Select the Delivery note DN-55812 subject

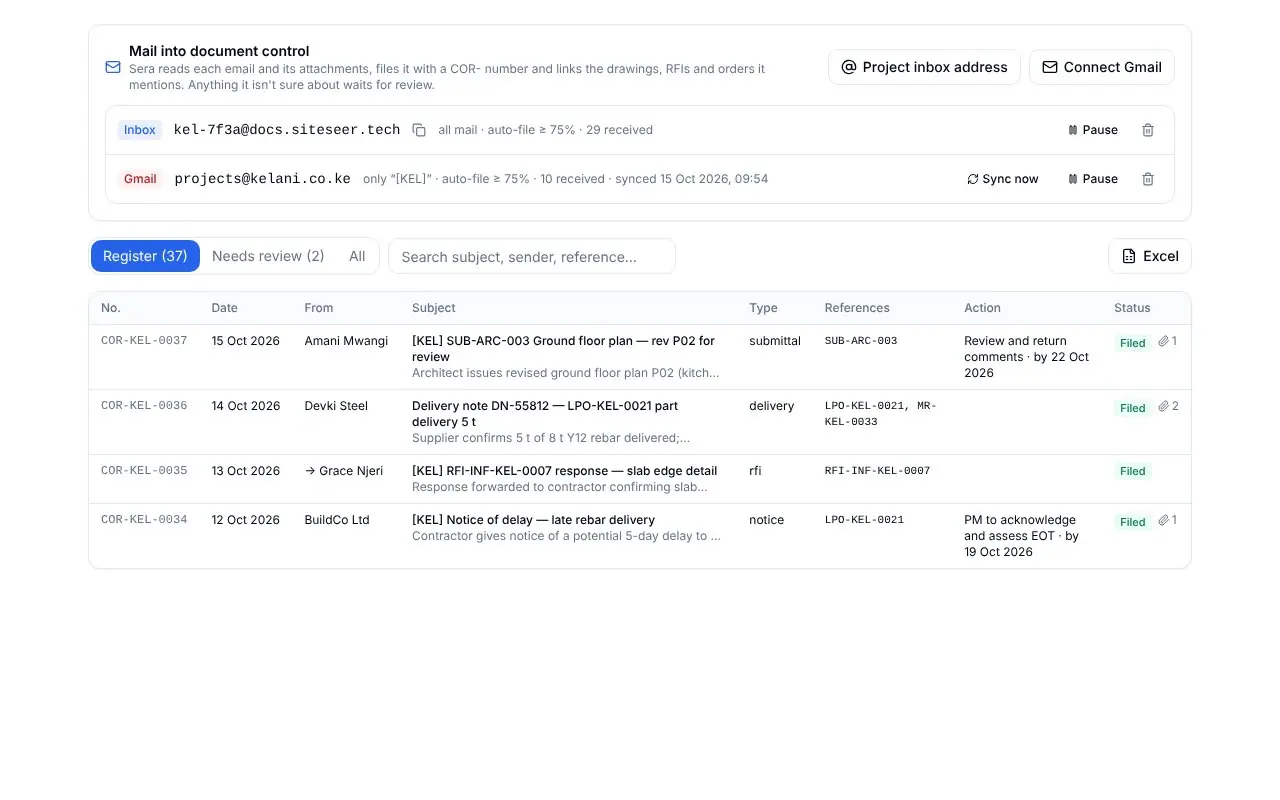545,414
